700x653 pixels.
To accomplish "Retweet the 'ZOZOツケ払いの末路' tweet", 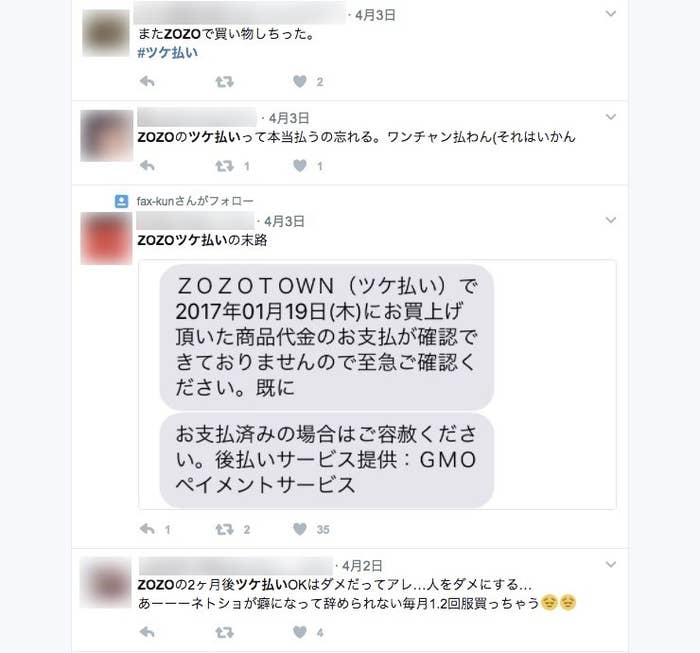I will coord(225,529).
